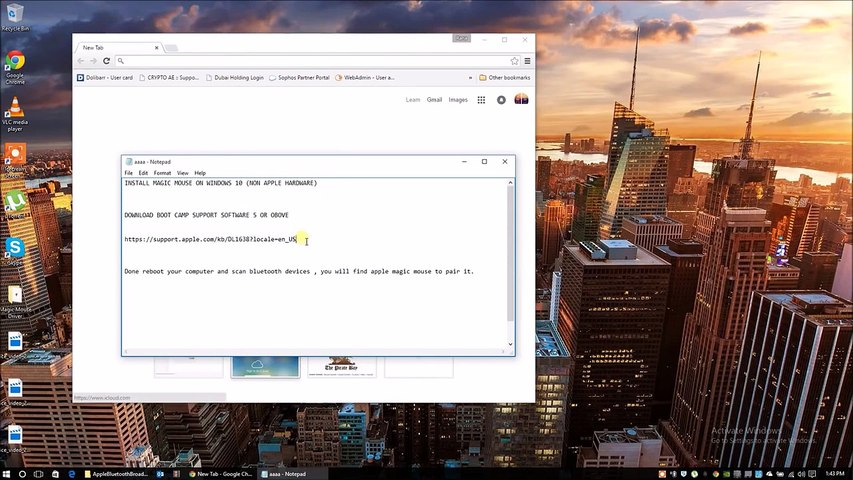Click the Learn link on the page
The image size is (853, 480).
point(413,100)
